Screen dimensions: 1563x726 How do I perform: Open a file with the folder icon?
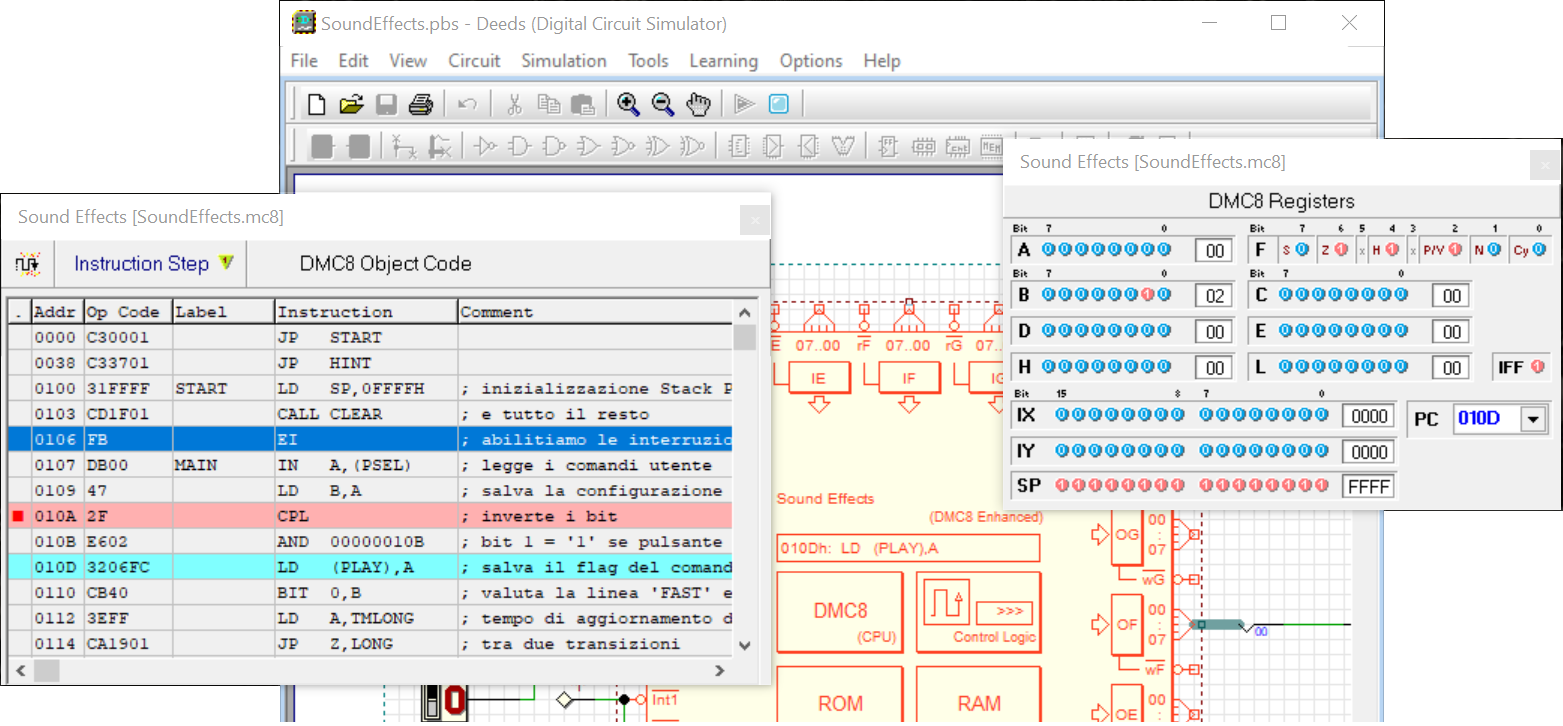[351, 104]
